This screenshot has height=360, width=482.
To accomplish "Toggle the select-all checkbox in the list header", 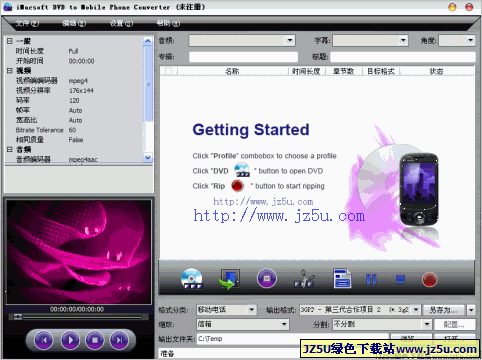I will [169, 71].
